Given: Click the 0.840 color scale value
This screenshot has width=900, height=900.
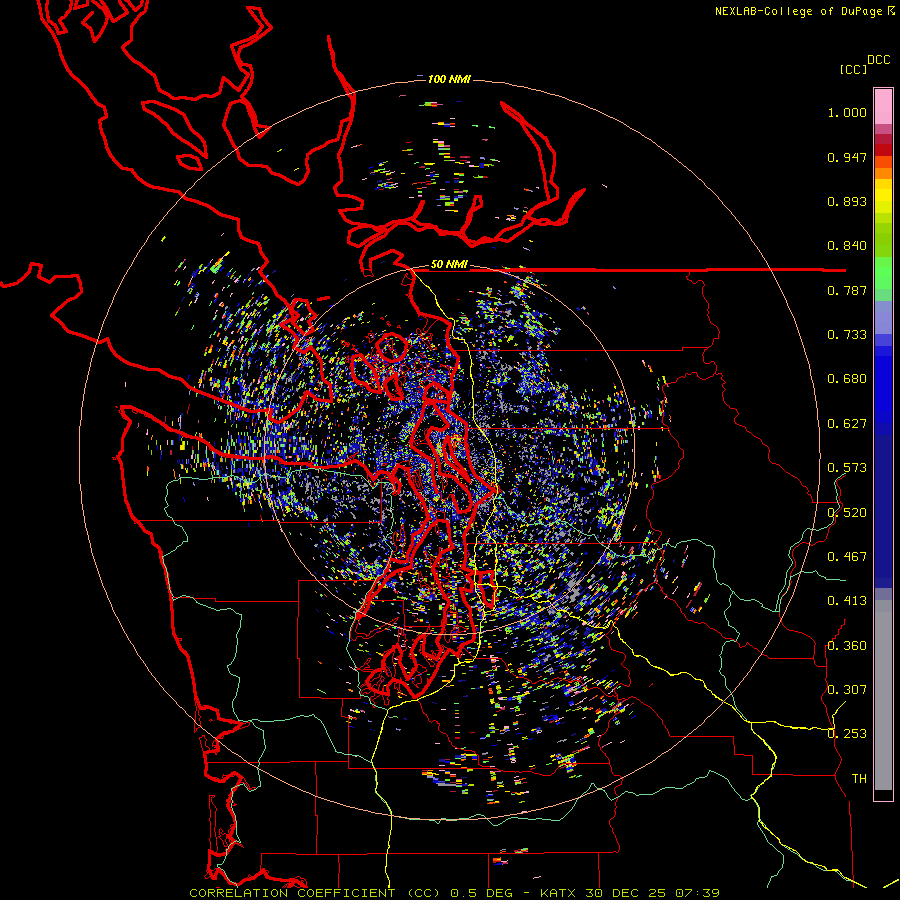Looking at the screenshot, I should 847,246.
